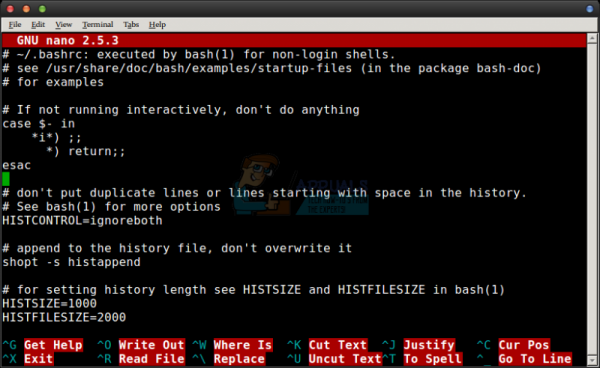Click the GNU nano 2.5.3 title bar
This screenshot has height=368, width=600.
294,40
